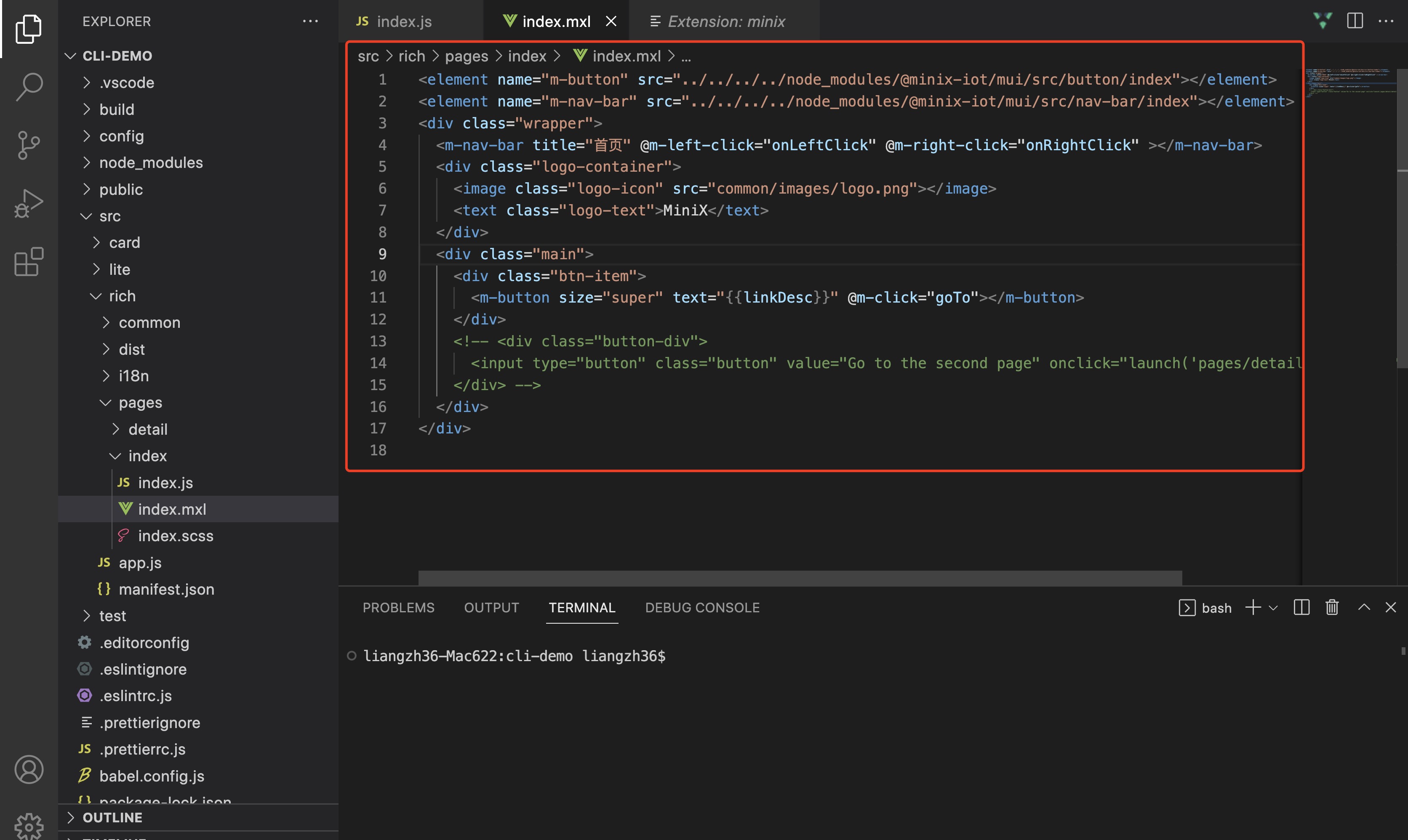This screenshot has height=840, width=1408.
Task: Expand the dist folder
Action: pos(198,349)
